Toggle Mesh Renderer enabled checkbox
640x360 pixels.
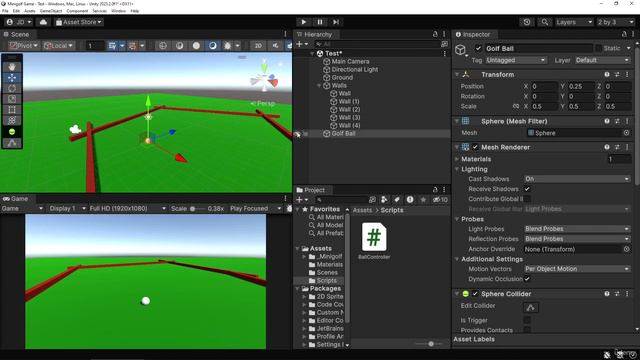475,147
